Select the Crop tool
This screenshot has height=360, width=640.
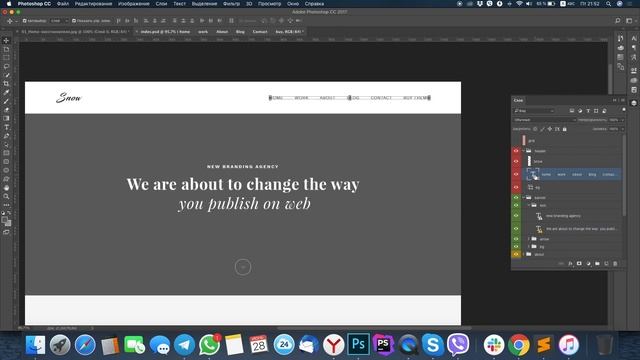point(6,83)
